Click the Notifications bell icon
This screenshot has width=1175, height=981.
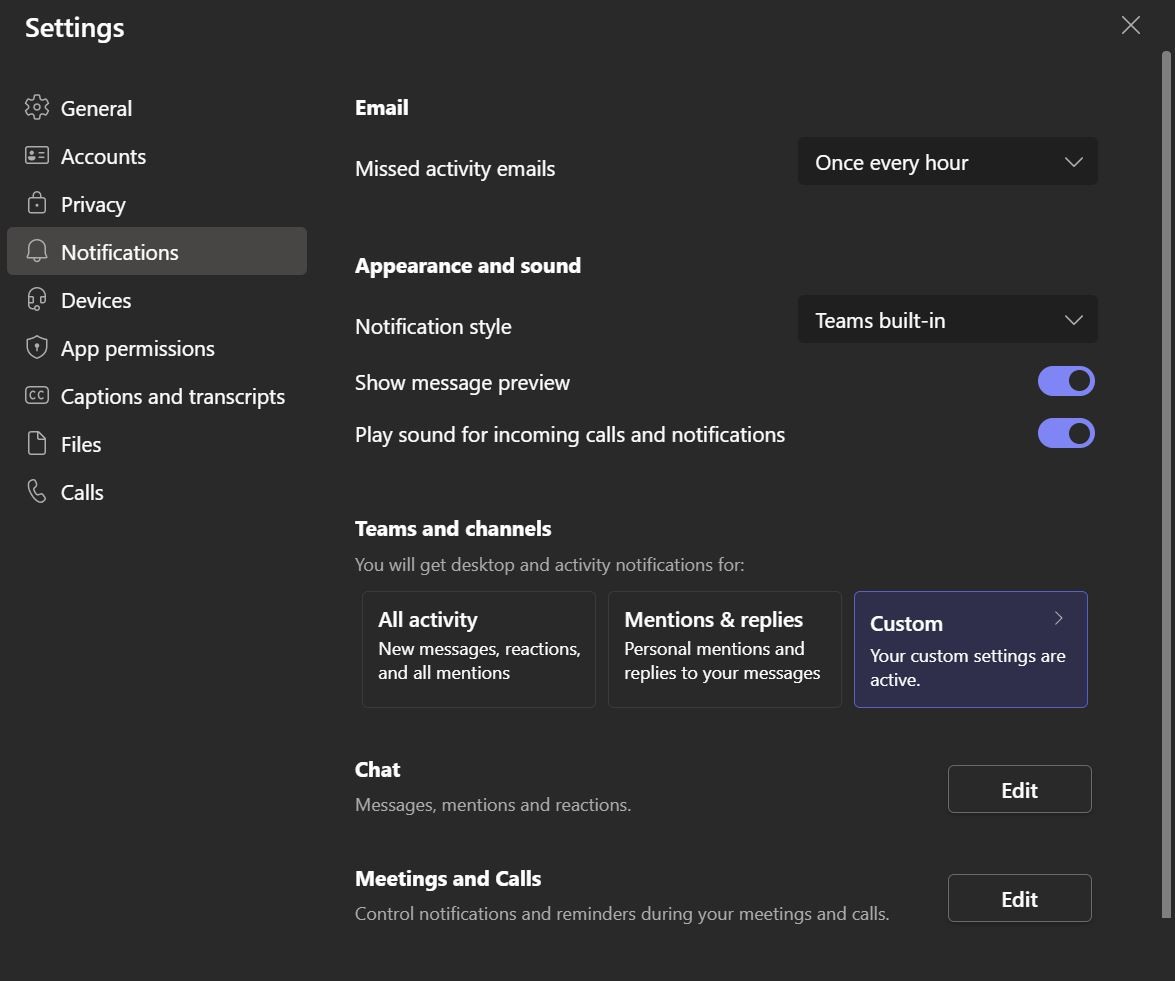37,252
